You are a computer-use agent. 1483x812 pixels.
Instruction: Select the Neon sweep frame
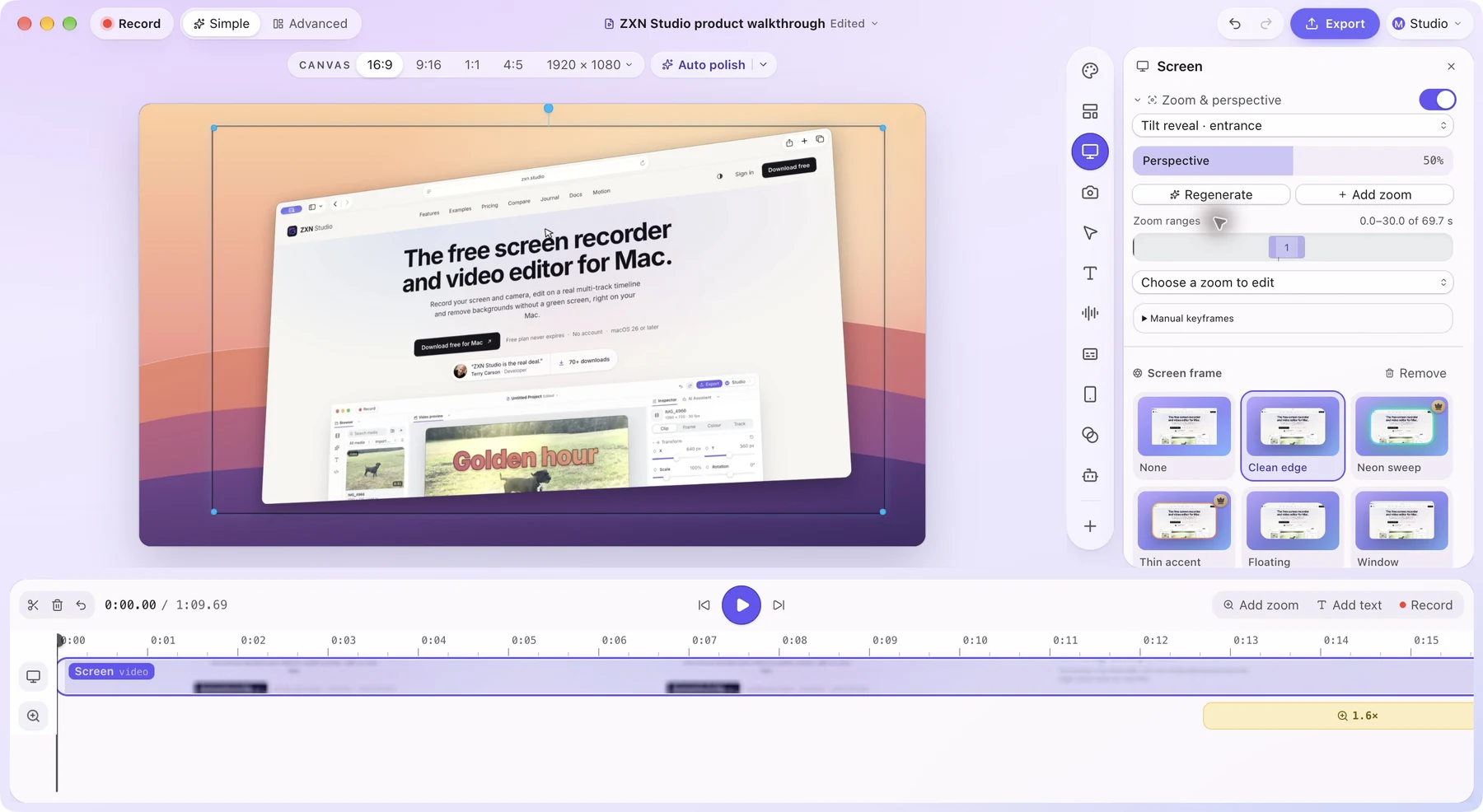coord(1401,436)
